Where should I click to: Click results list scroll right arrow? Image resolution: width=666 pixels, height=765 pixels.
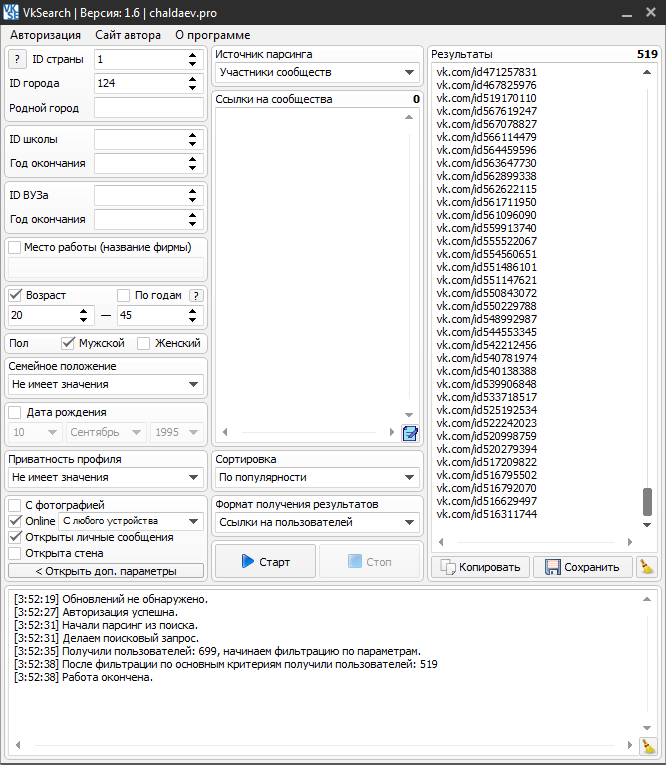(x=630, y=542)
